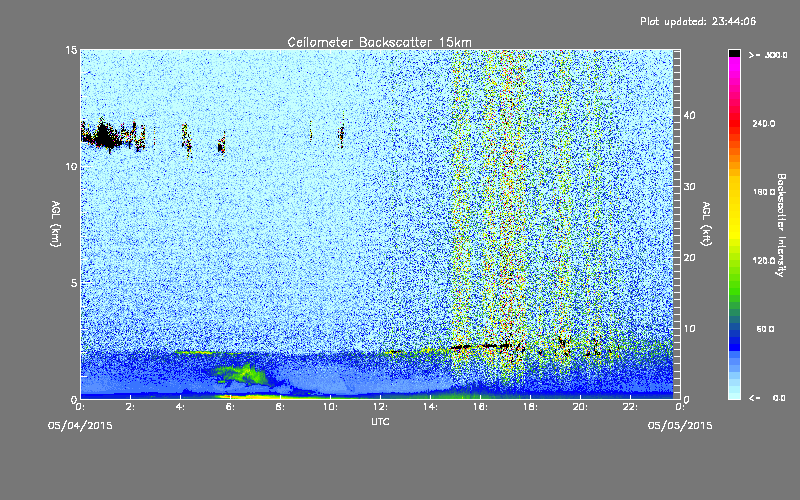Click the 30 tick label on kft axis
The height and width of the screenshot is (500, 800).
689,187
